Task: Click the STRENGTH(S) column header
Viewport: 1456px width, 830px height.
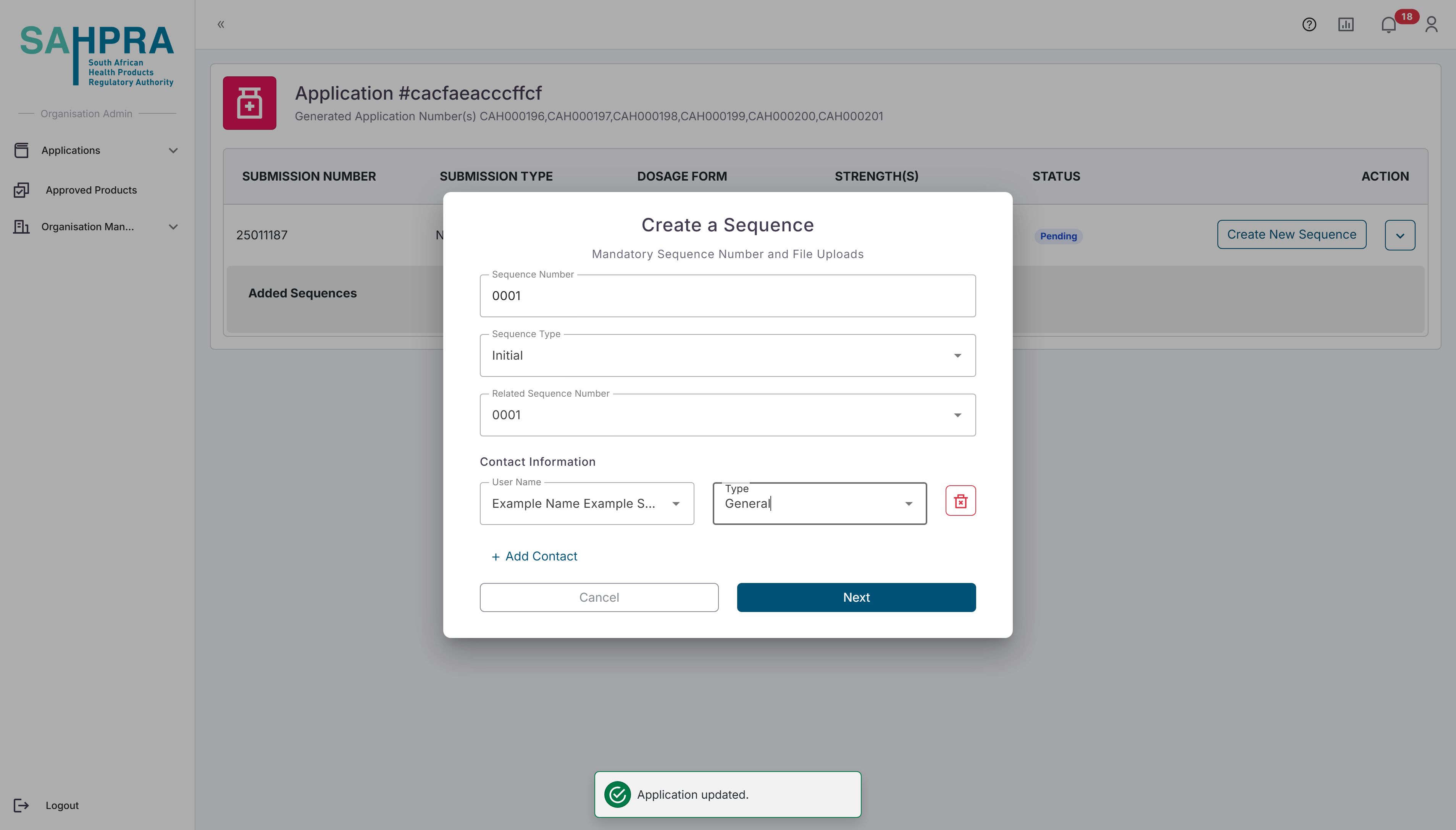Action: [877, 176]
